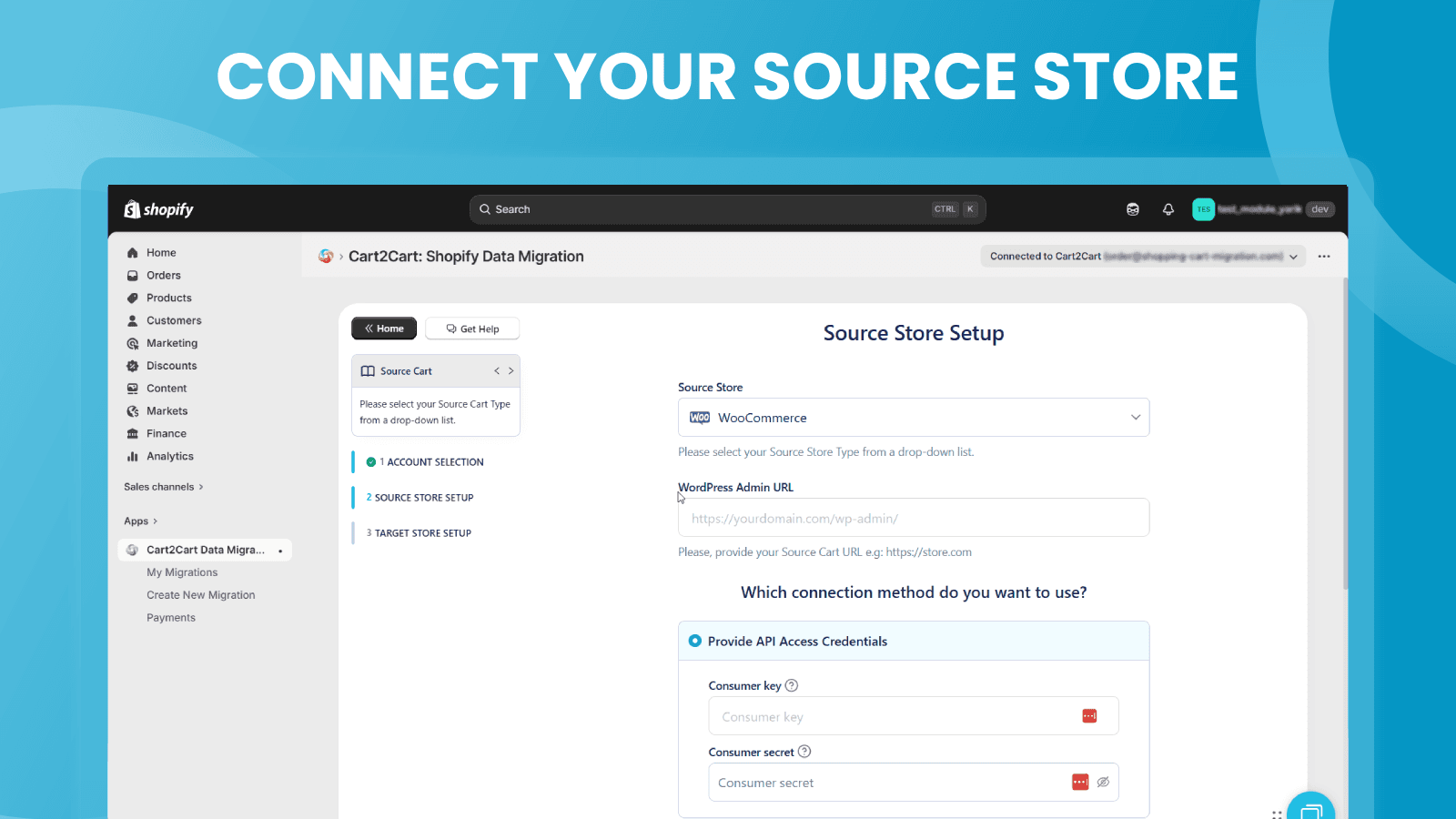Click the Cart2Cart logo in page header
Viewport: 1456px width, 819px height.
point(326,257)
